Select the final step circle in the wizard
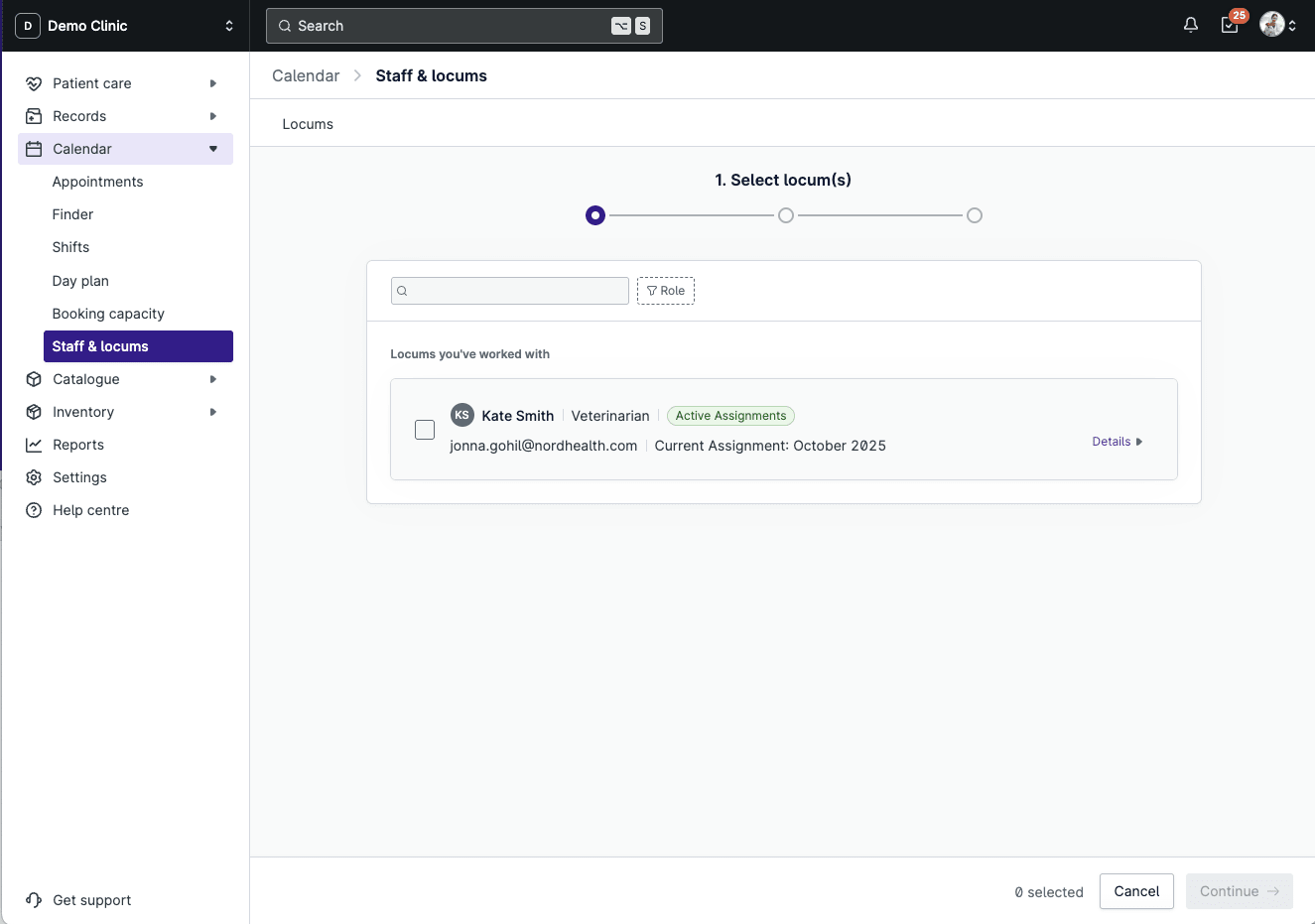This screenshot has width=1315, height=924. click(x=974, y=214)
